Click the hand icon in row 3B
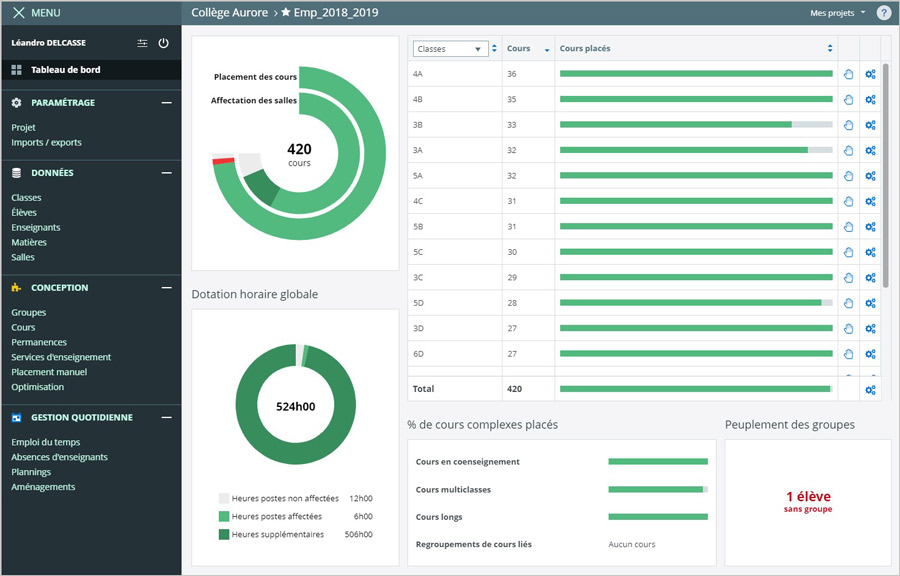Image resolution: width=900 pixels, height=576 pixels. point(848,125)
